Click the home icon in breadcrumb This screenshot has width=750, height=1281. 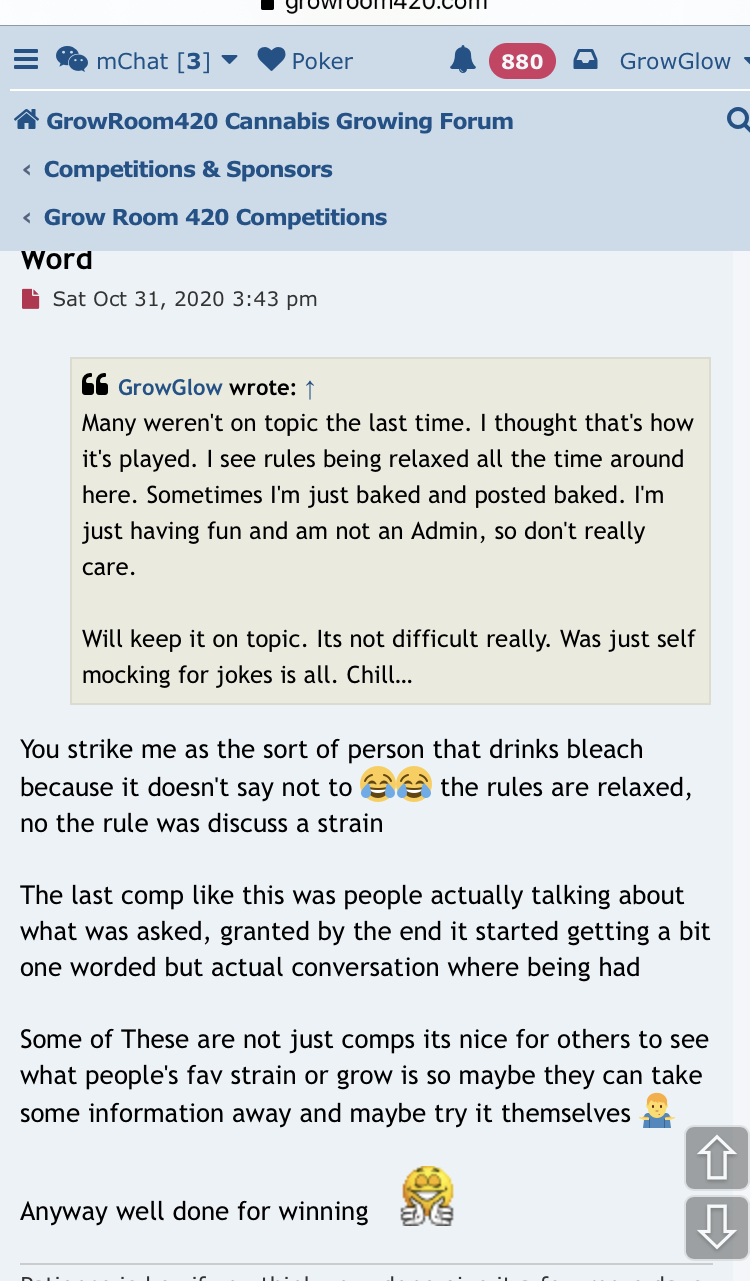click(27, 121)
